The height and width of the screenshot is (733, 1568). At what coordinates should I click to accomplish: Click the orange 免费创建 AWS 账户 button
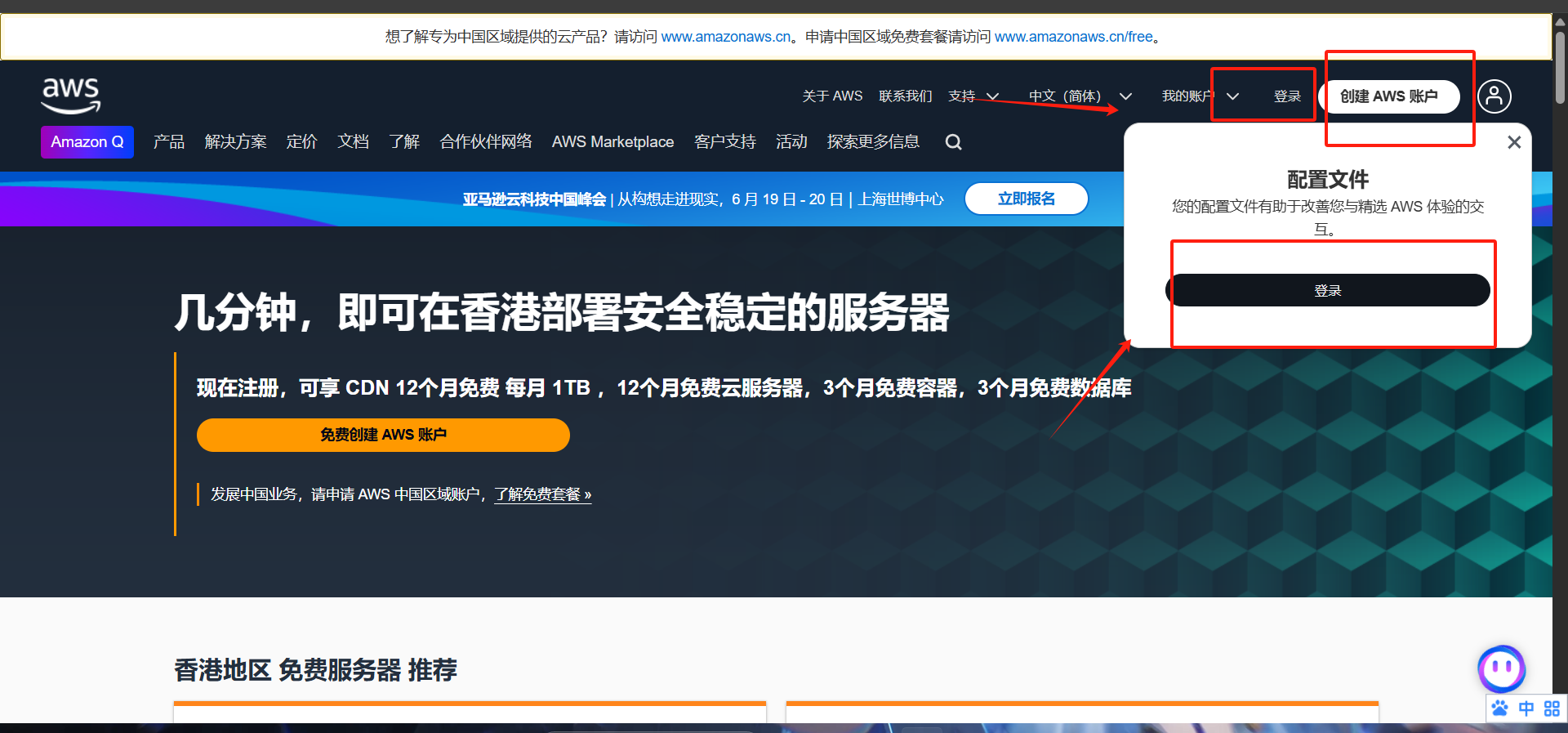tap(383, 435)
